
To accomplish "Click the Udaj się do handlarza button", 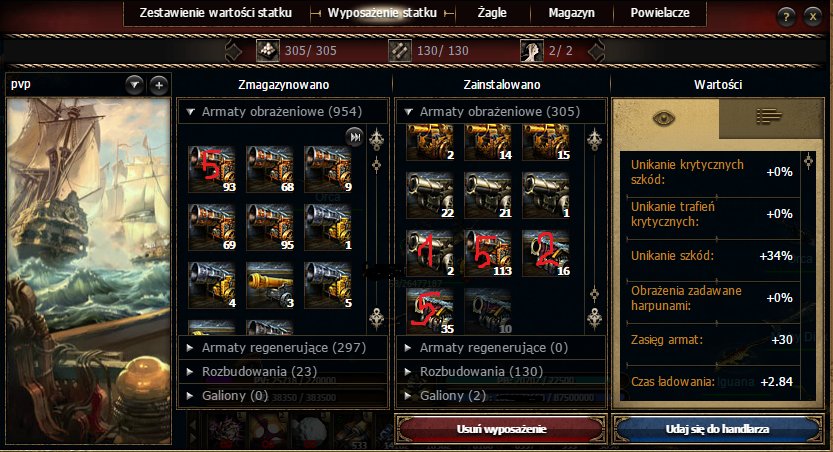I will click(x=717, y=429).
